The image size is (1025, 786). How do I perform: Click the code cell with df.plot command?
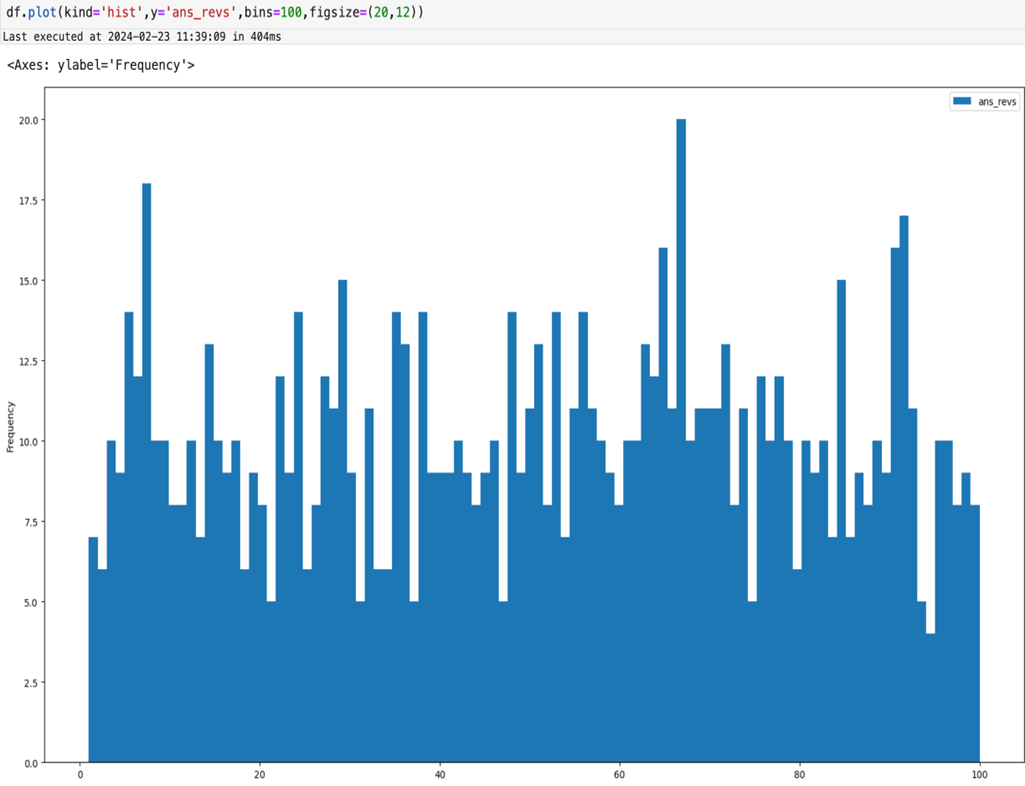coord(512,13)
